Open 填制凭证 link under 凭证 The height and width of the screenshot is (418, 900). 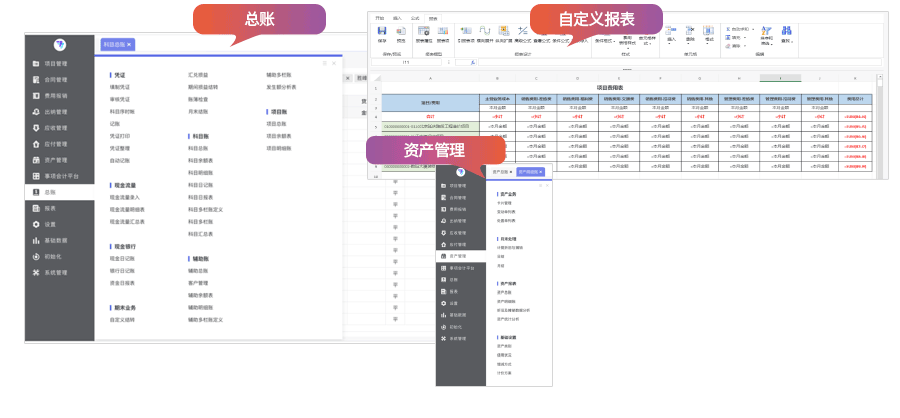tap(120, 87)
